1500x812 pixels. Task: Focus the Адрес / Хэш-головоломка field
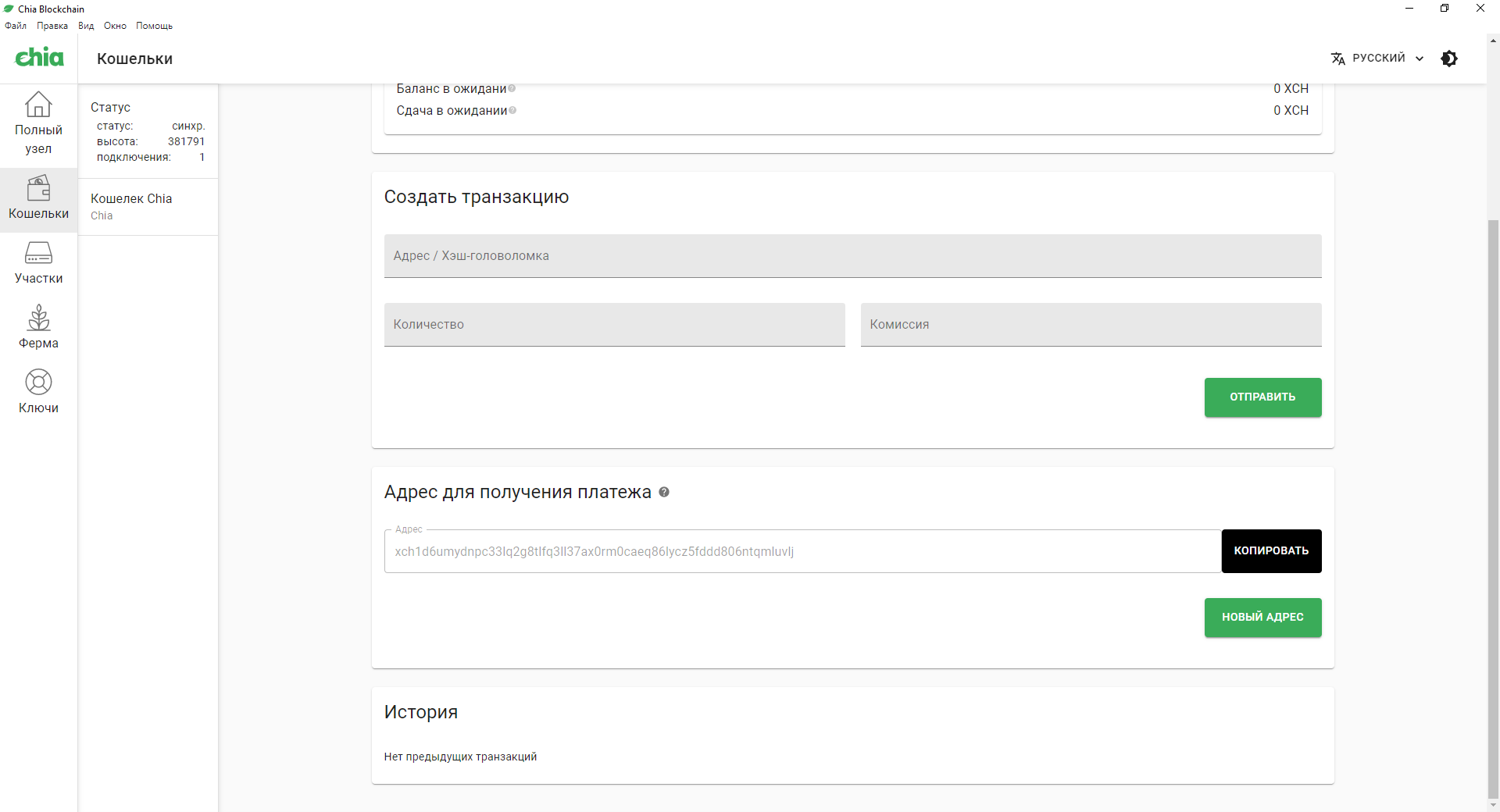852,256
